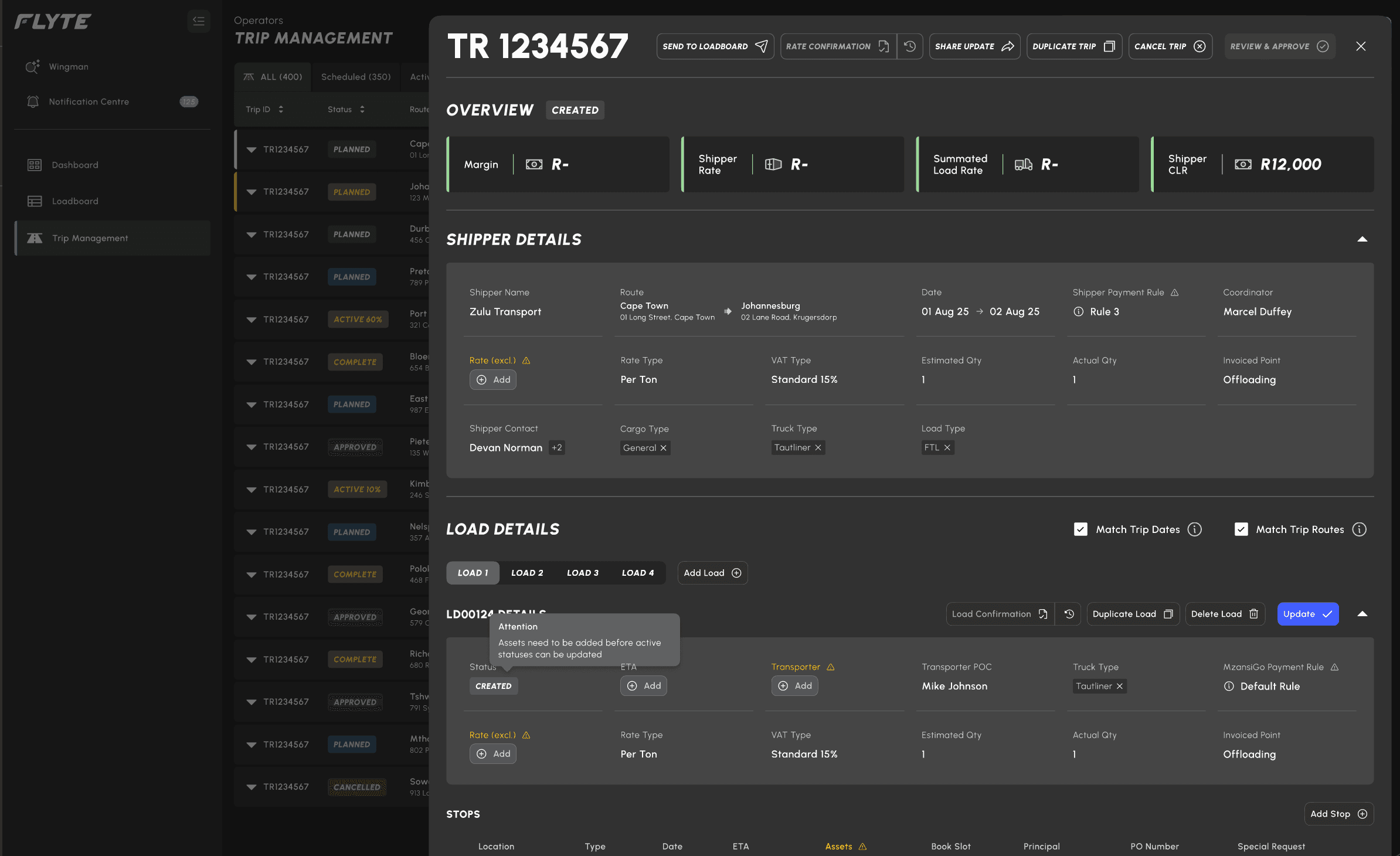Uncheck the Match Trip Dates checkbox
This screenshot has height=856, width=1400.
click(x=1080, y=529)
